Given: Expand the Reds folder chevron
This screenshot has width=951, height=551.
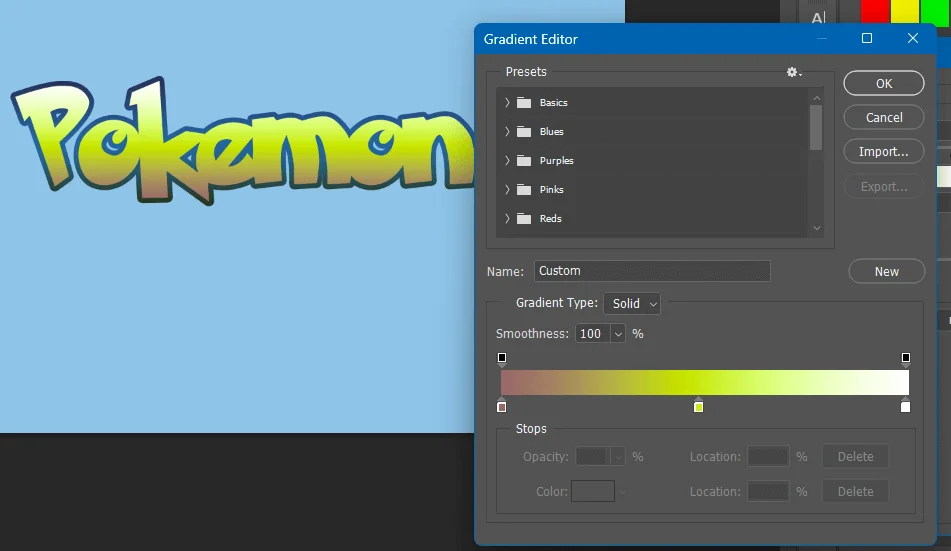Looking at the screenshot, I should [x=507, y=218].
